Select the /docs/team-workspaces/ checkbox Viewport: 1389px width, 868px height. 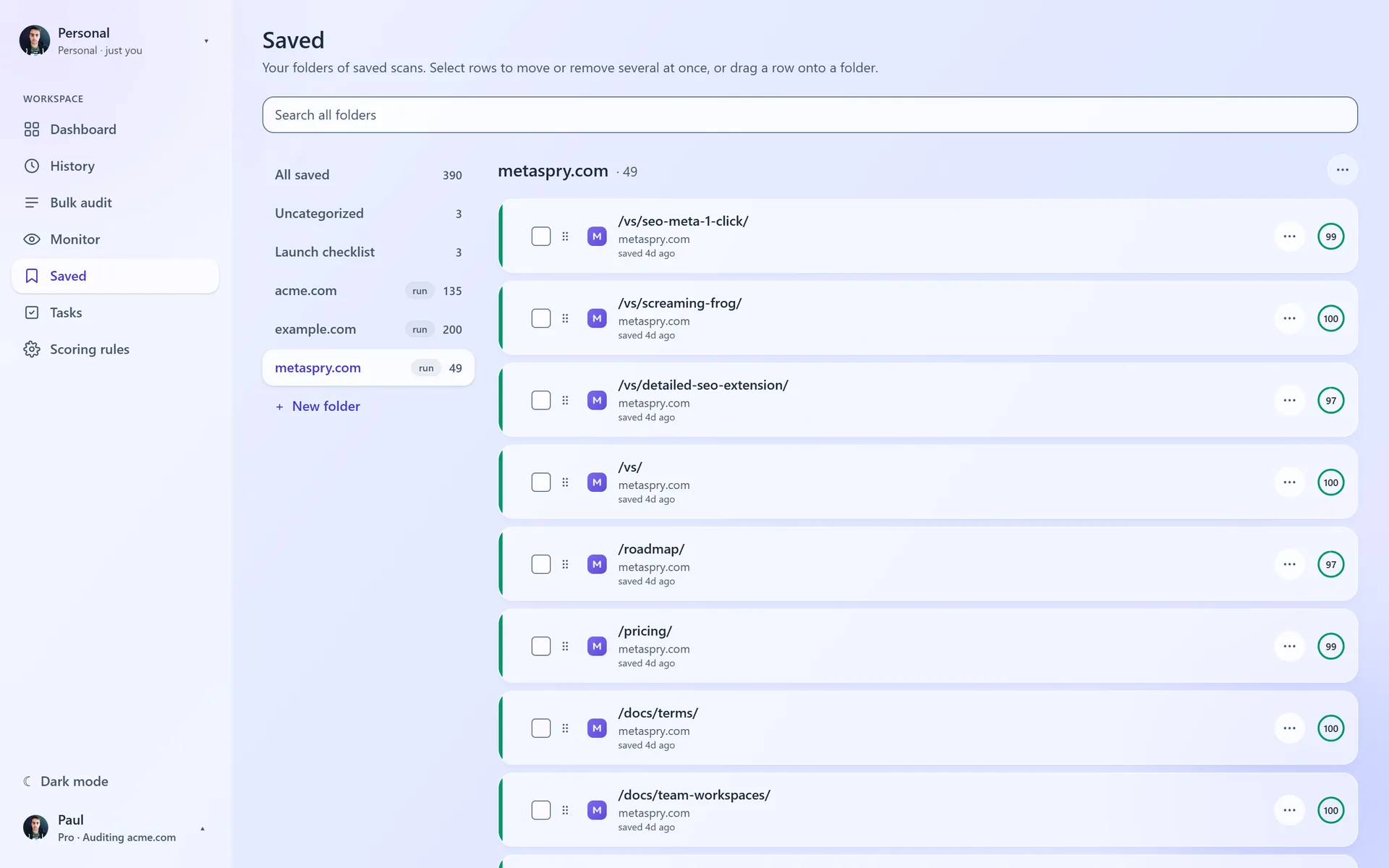(541, 810)
